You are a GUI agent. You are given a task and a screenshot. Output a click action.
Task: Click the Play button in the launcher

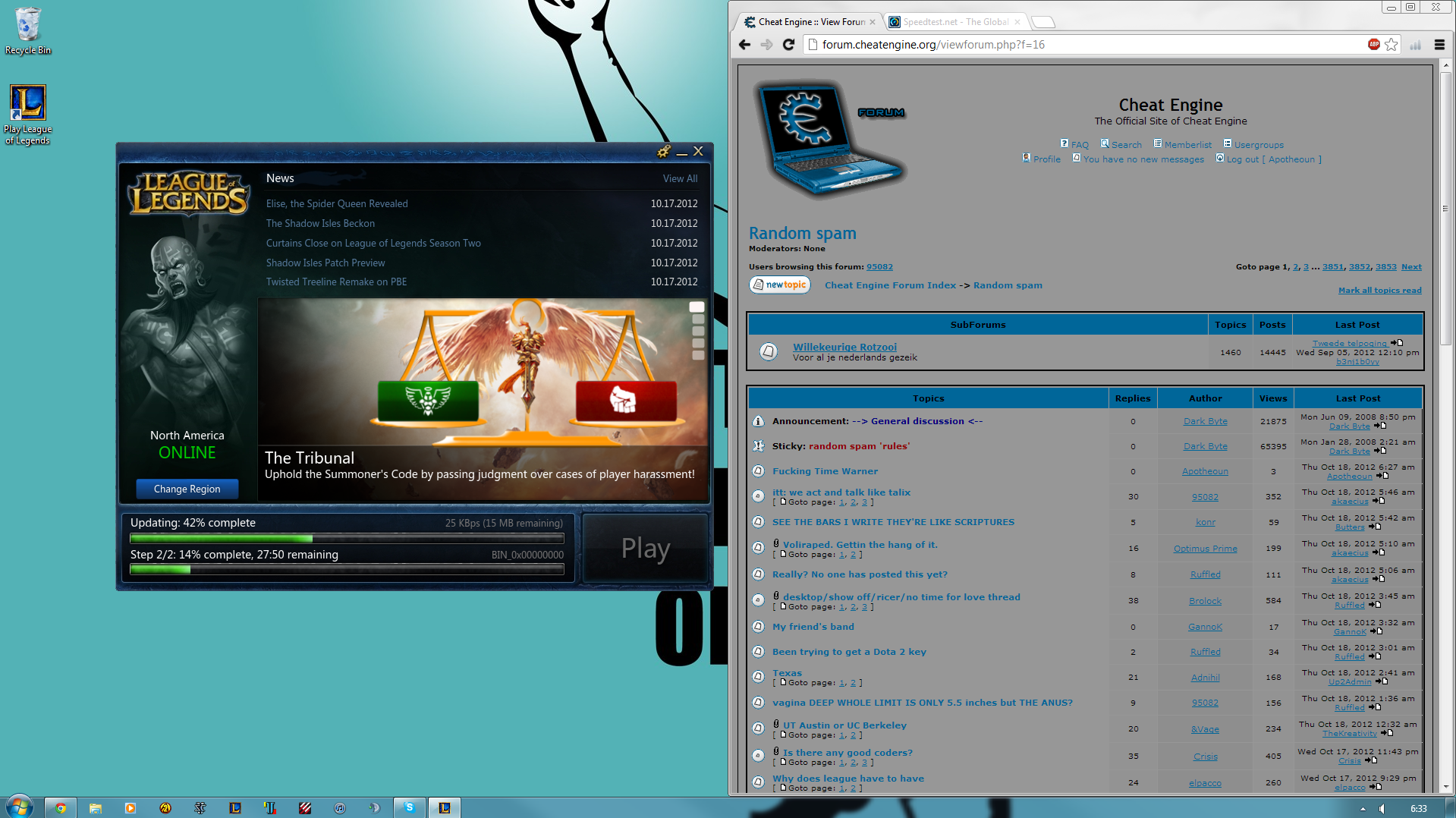(646, 548)
